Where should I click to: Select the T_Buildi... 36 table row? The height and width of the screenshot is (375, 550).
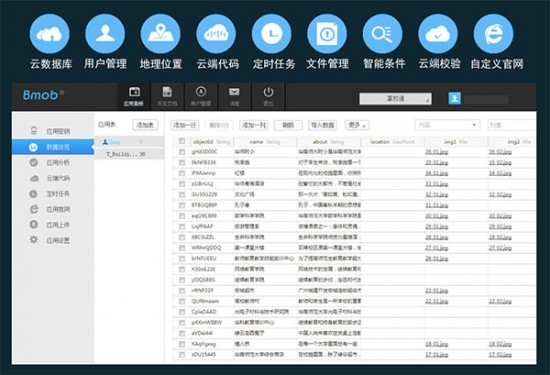pyautogui.click(x=129, y=154)
